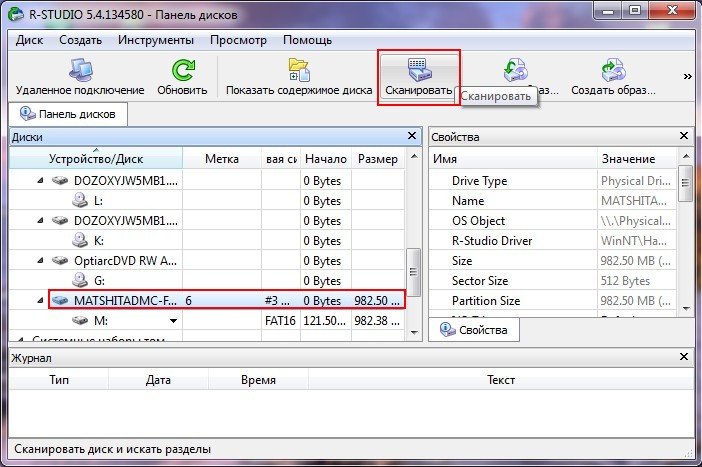Click the MATSHITADMC-F device icon

(x=60, y=300)
